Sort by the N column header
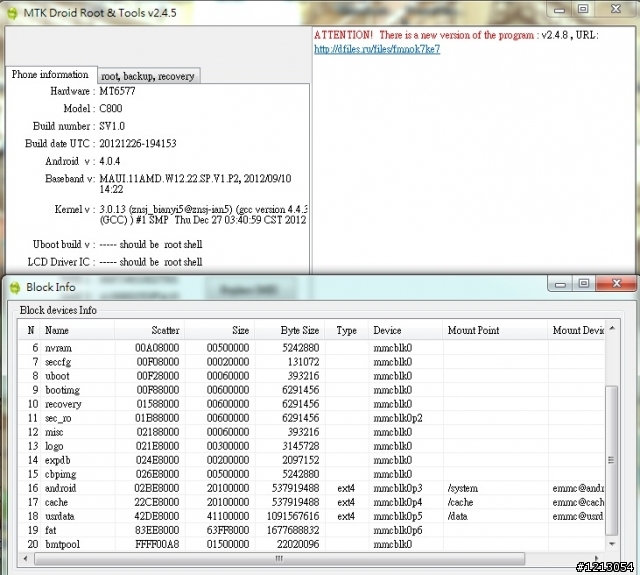Image resolution: width=640 pixels, height=575 pixels. (x=31, y=330)
